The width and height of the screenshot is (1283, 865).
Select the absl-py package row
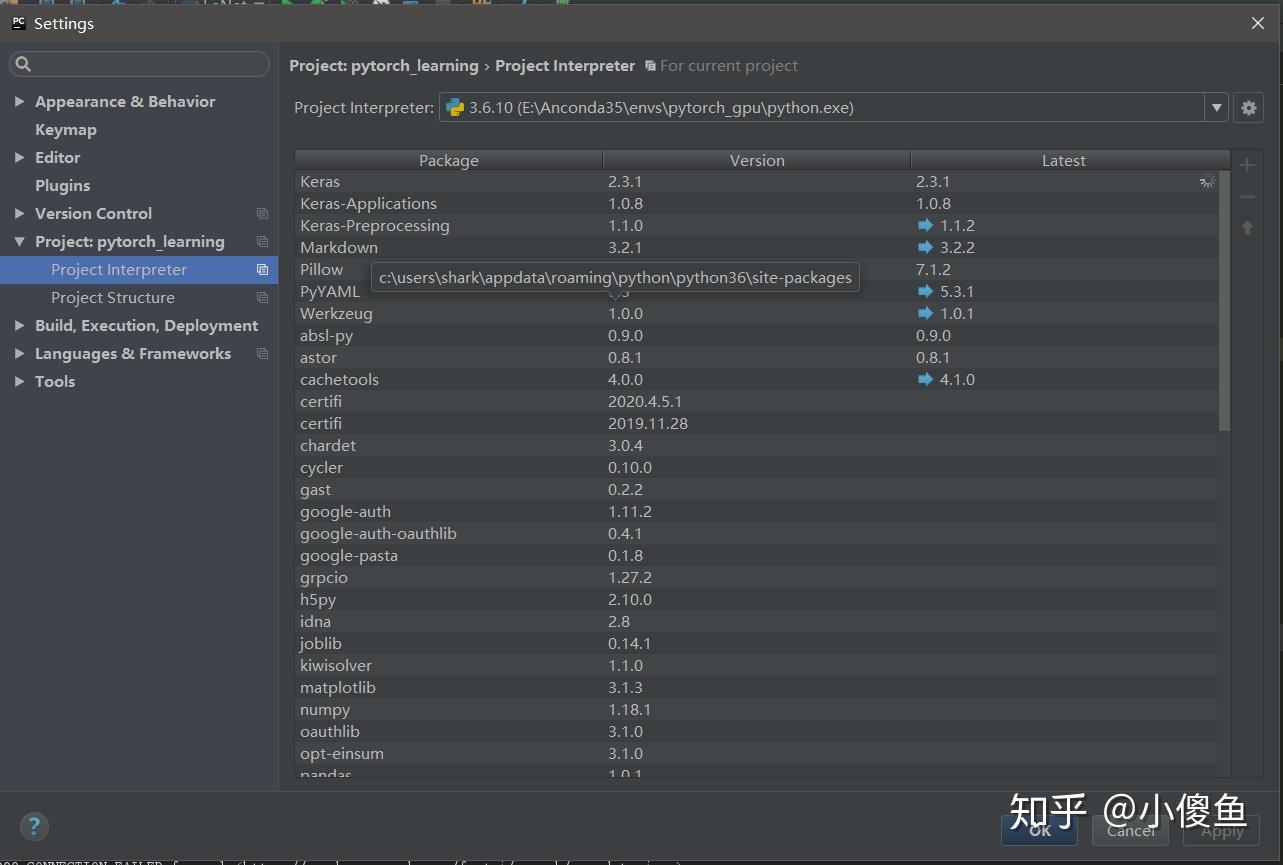pos(757,336)
